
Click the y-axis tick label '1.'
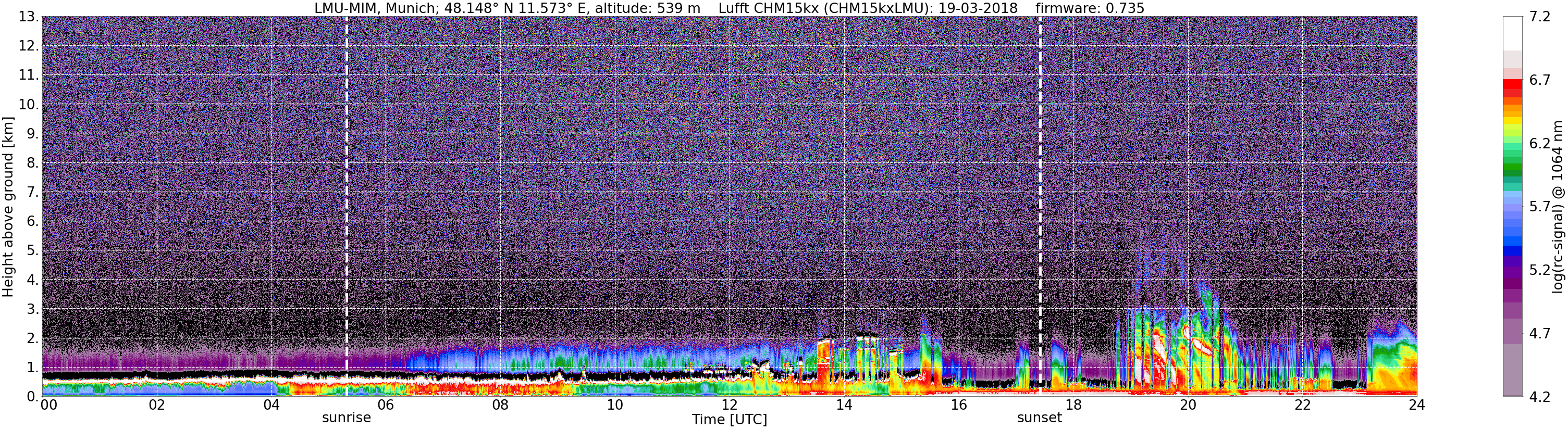[33, 366]
